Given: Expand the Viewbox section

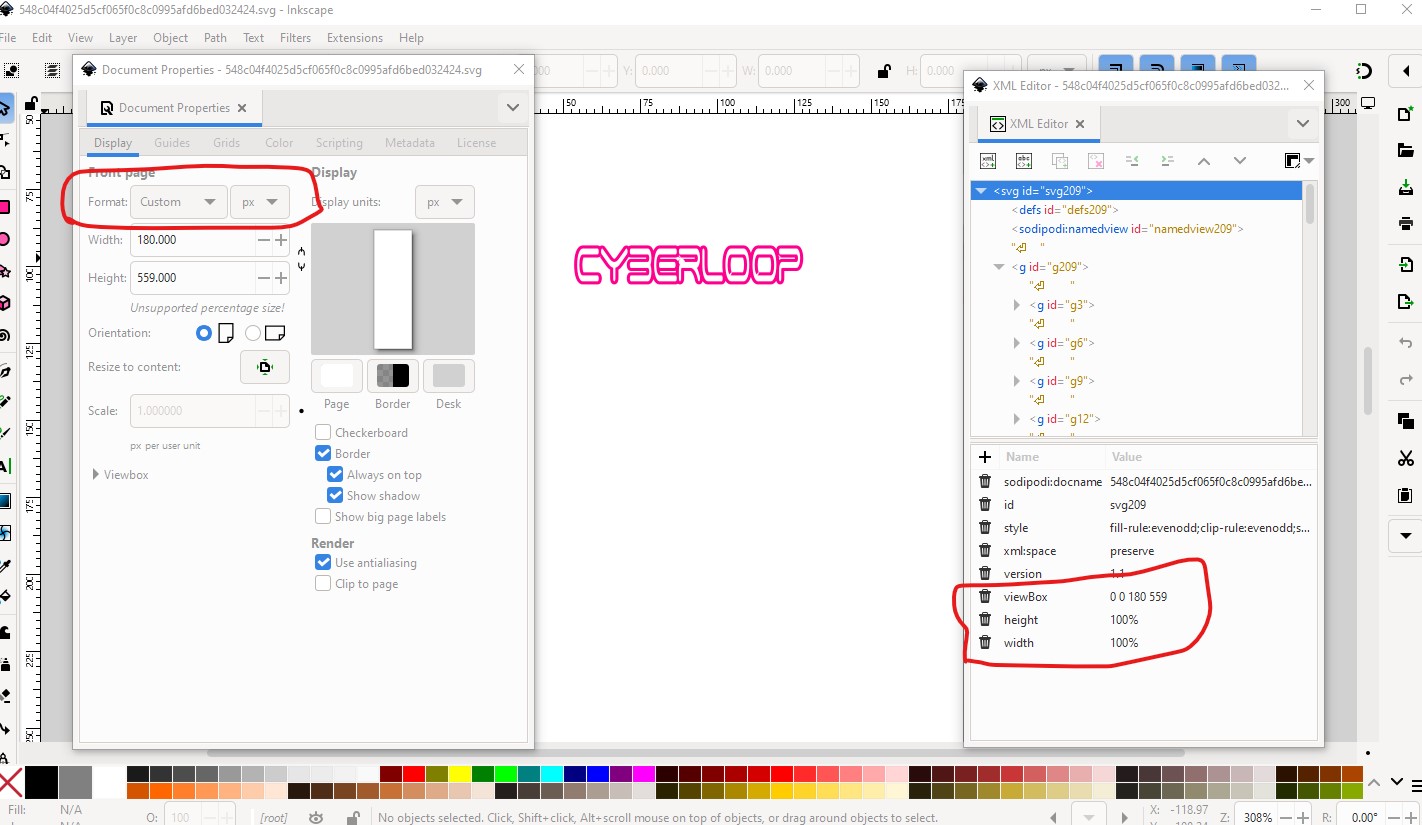Looking at the screenshot, I should (120, 475).
